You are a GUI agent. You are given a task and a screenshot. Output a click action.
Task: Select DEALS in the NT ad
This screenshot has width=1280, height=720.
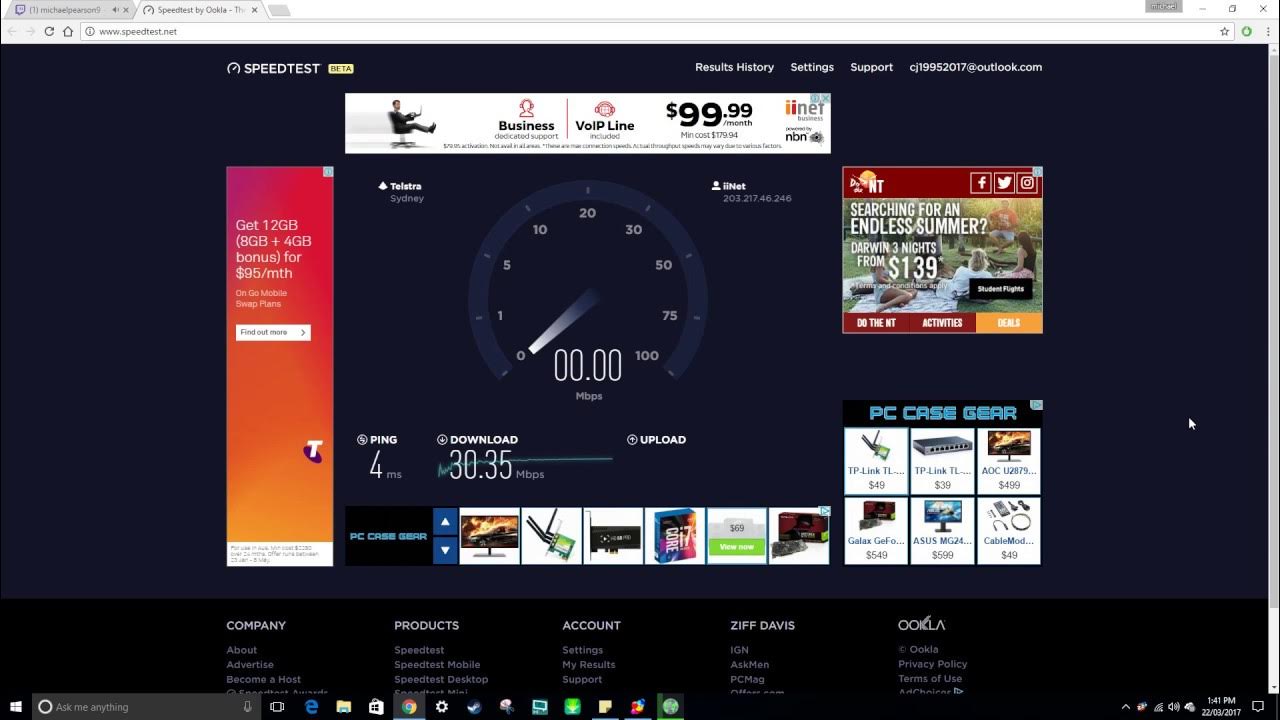[1009, 323]
